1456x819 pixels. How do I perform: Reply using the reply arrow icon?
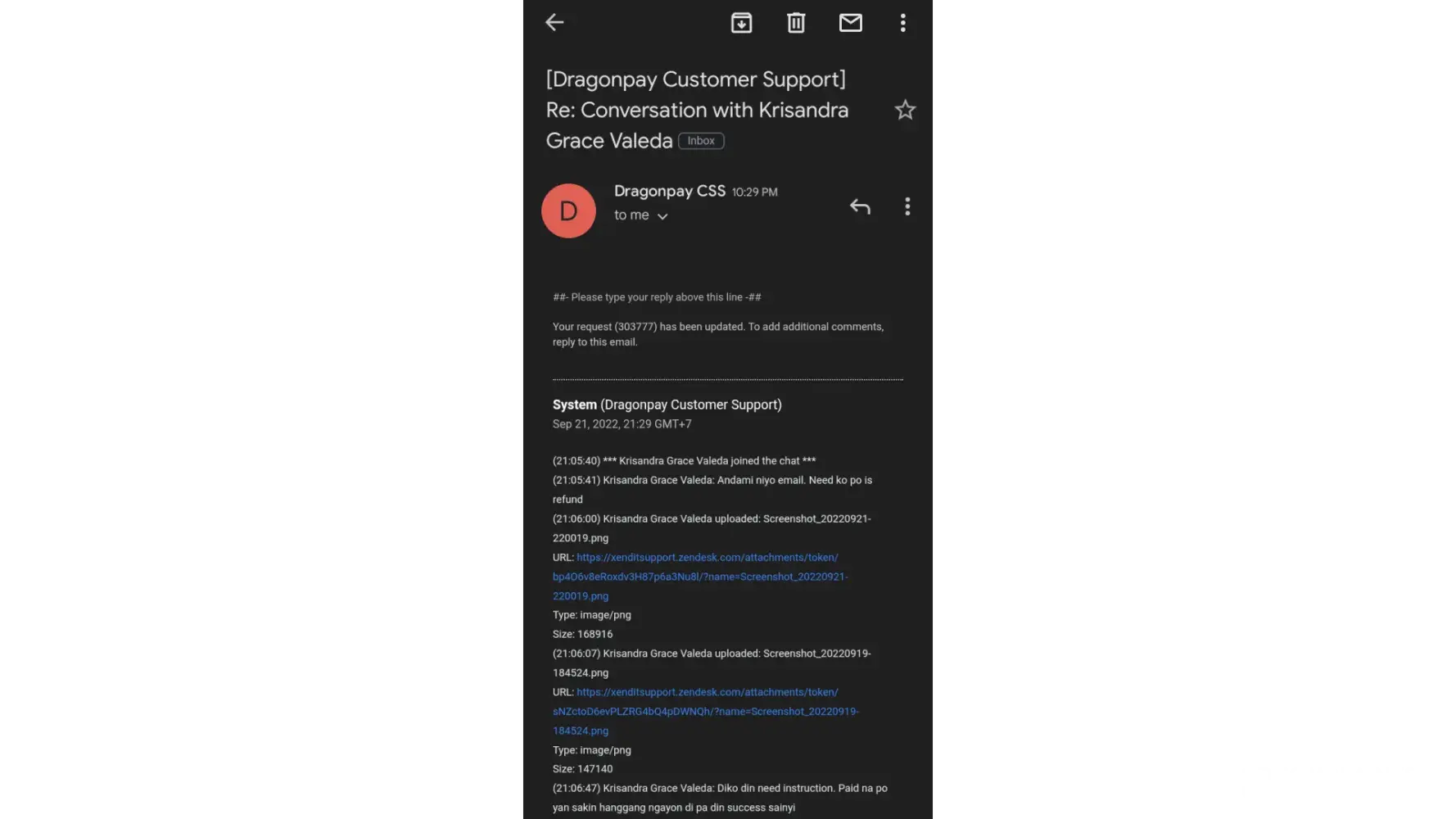coord(860,206)
